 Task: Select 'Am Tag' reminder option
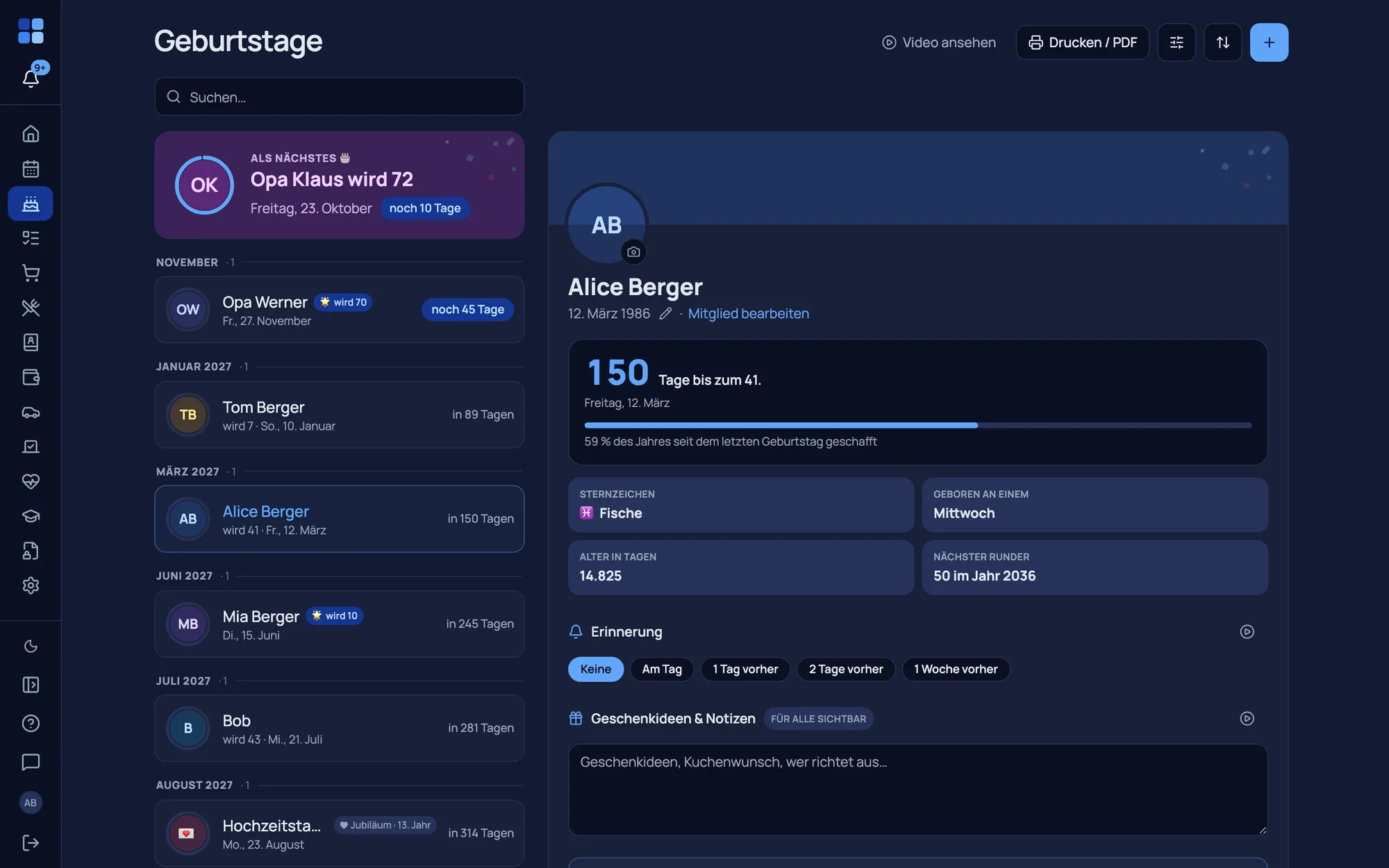pyautogui.click(x=662, y=669)
